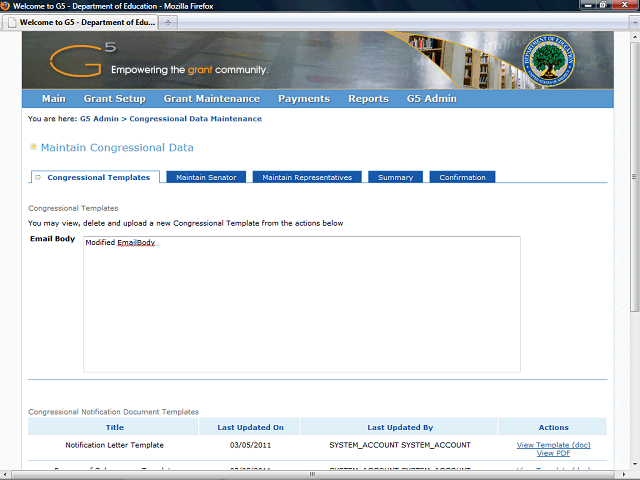Restore down the Firefox window
Viewport: 640px width, 480px height.
tap(603, 5)
